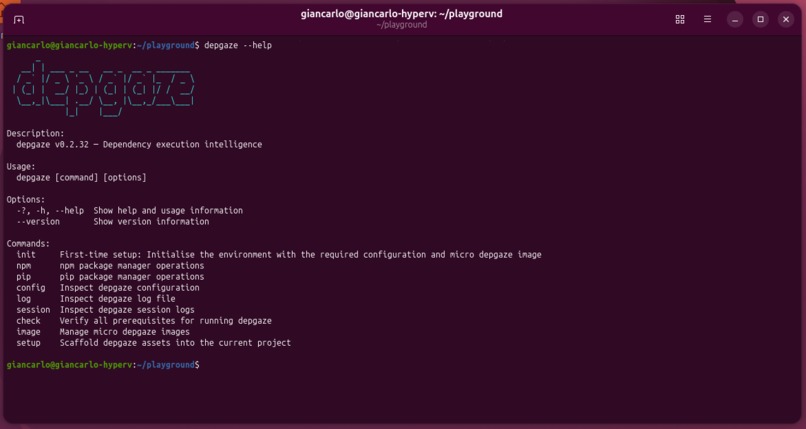Click the window title giancarlo@giancarlo-hyperv: ~/playground
This screenshot has width=806, height=429.
(x=401, y=14)
